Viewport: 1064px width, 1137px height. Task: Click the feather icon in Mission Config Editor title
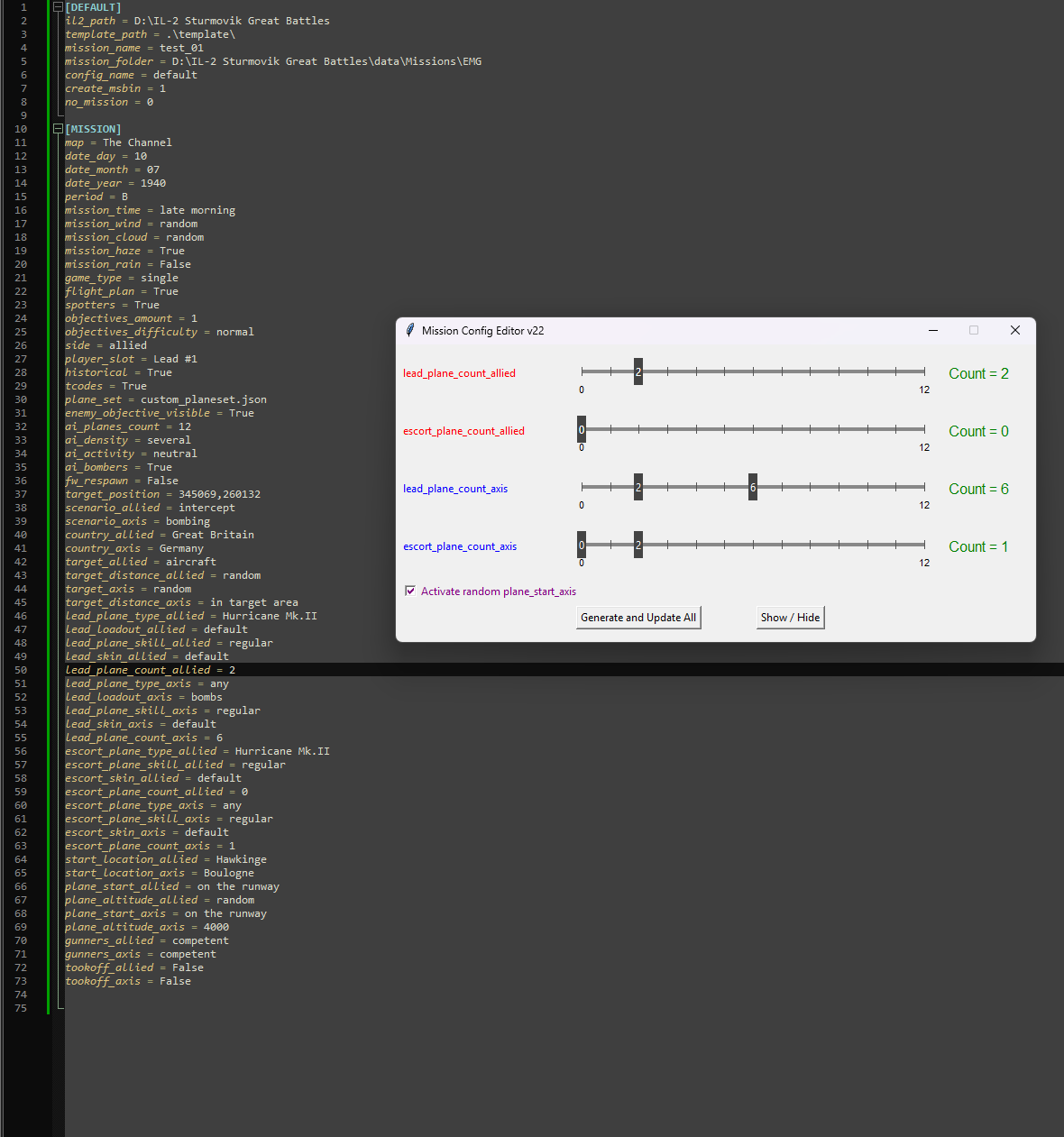[410, 330]
